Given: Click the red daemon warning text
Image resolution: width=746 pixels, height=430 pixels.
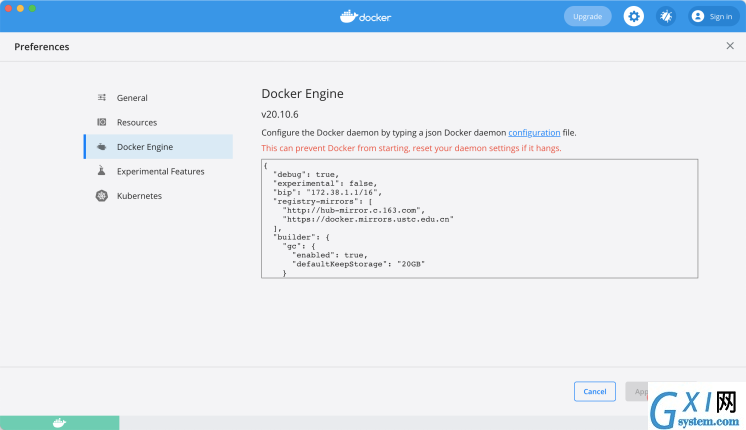Looking at the screenshot, I should pyautogui.click(x=411, y=148).
